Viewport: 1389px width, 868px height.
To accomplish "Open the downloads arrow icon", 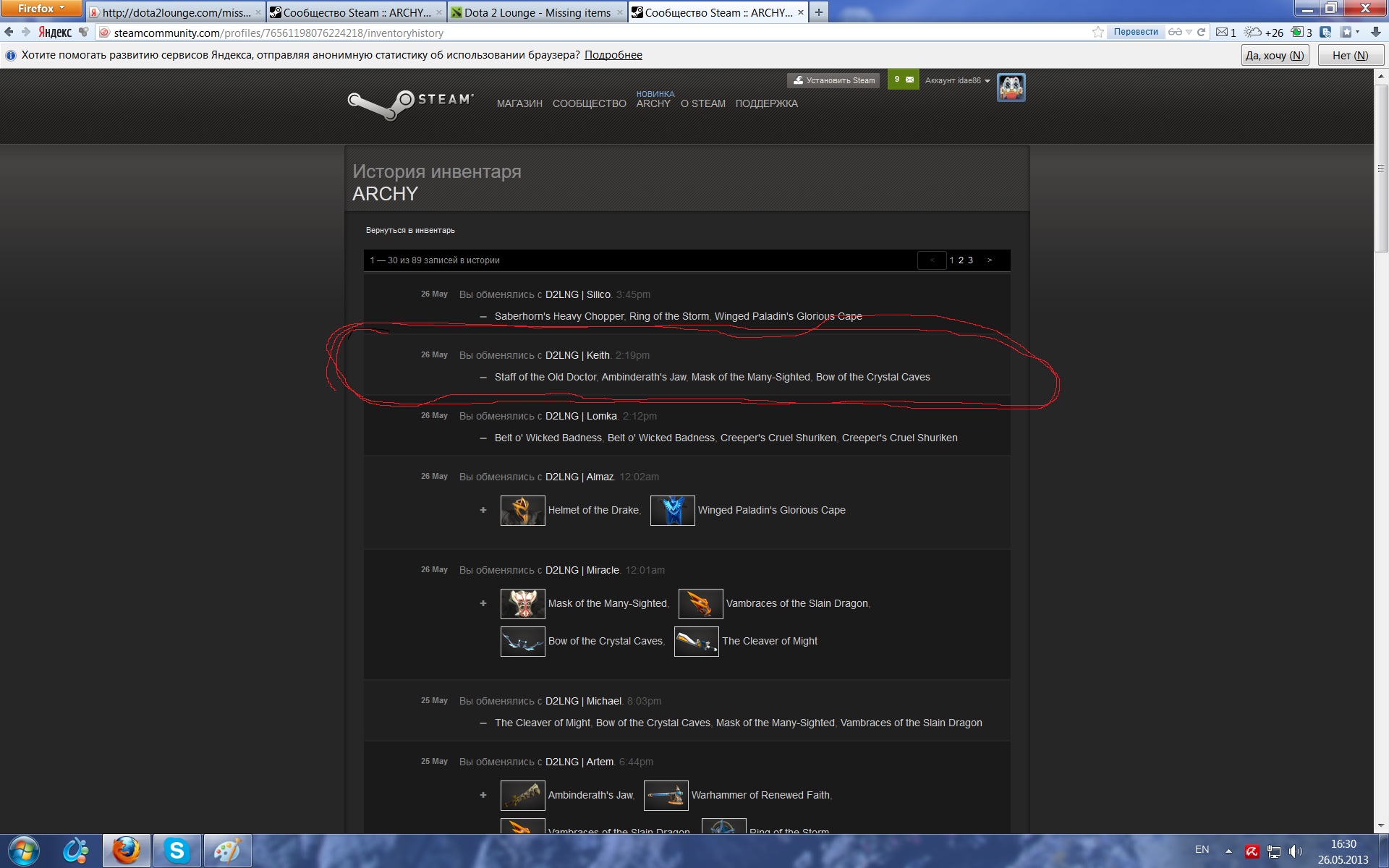I will (1376, 32).
